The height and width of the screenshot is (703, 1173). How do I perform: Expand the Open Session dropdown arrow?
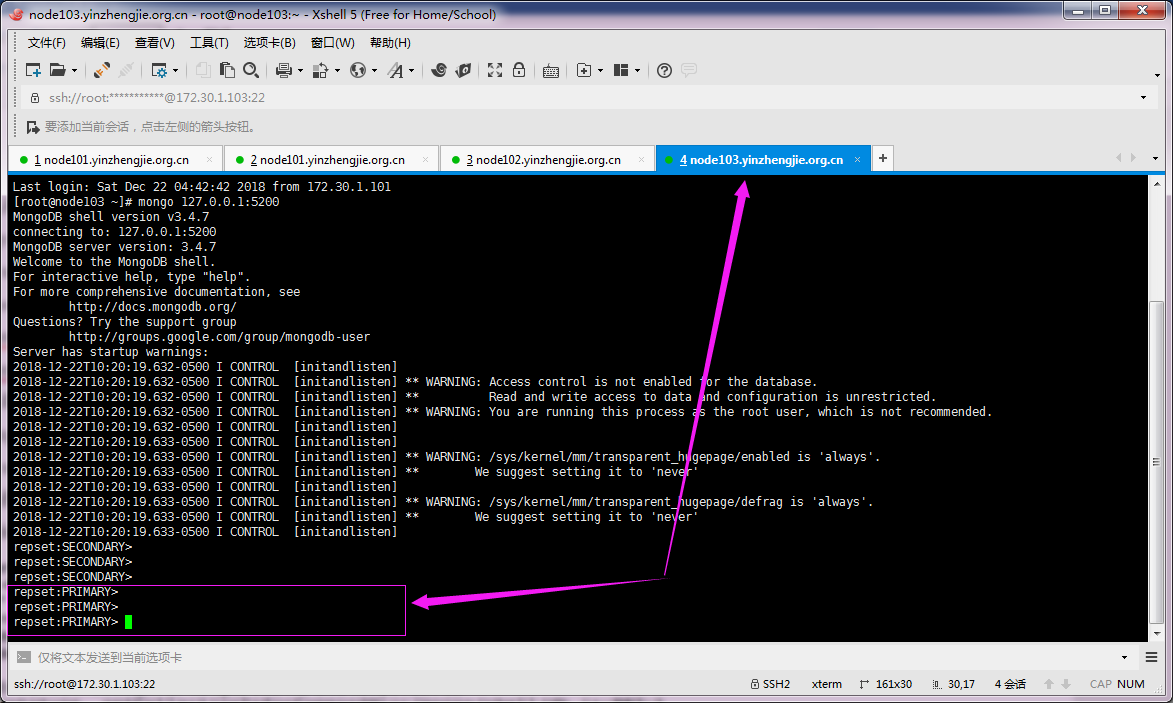[x=74, y=70]
